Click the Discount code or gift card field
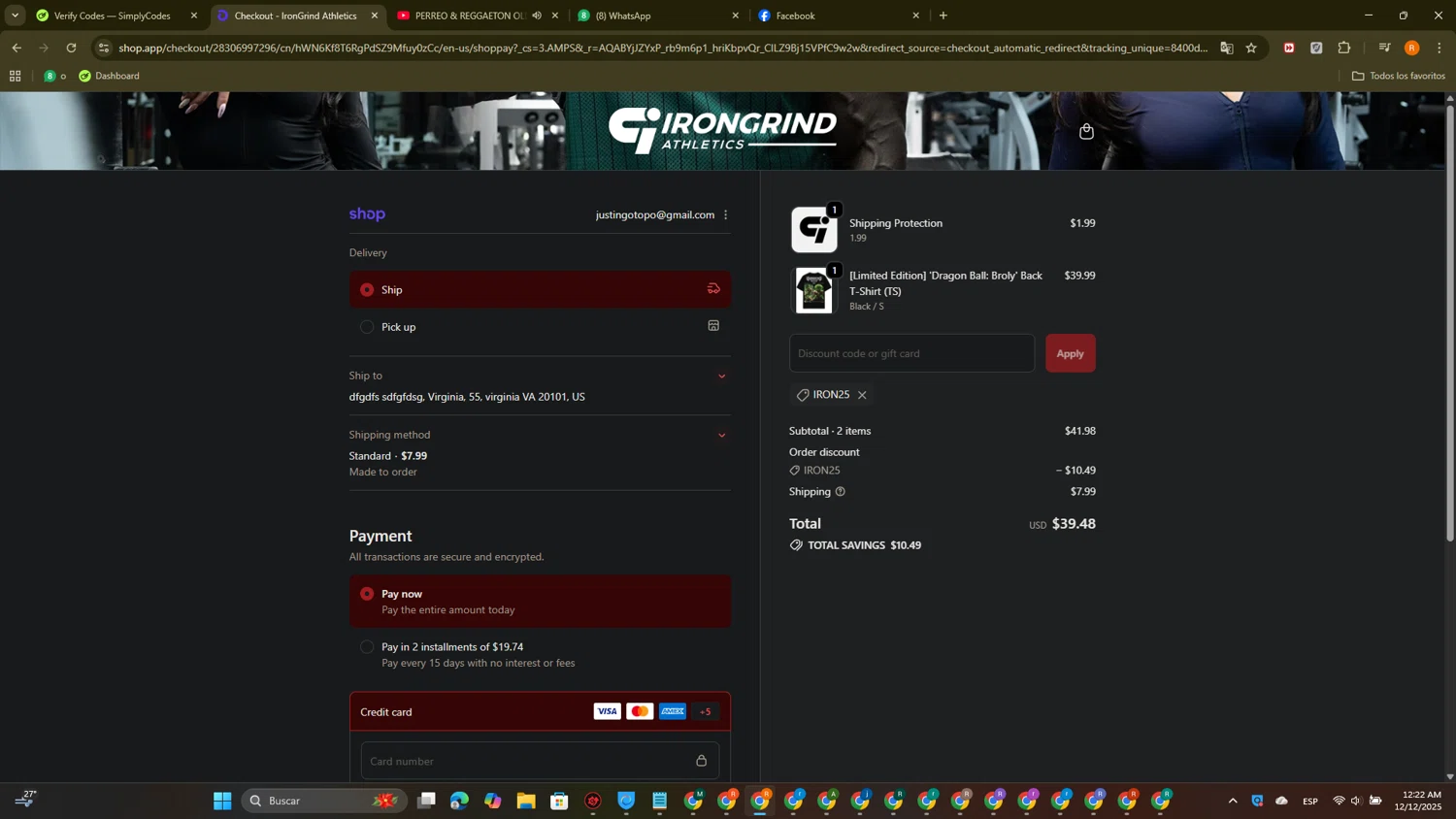The image size is (1456, 819). point(911,353)
